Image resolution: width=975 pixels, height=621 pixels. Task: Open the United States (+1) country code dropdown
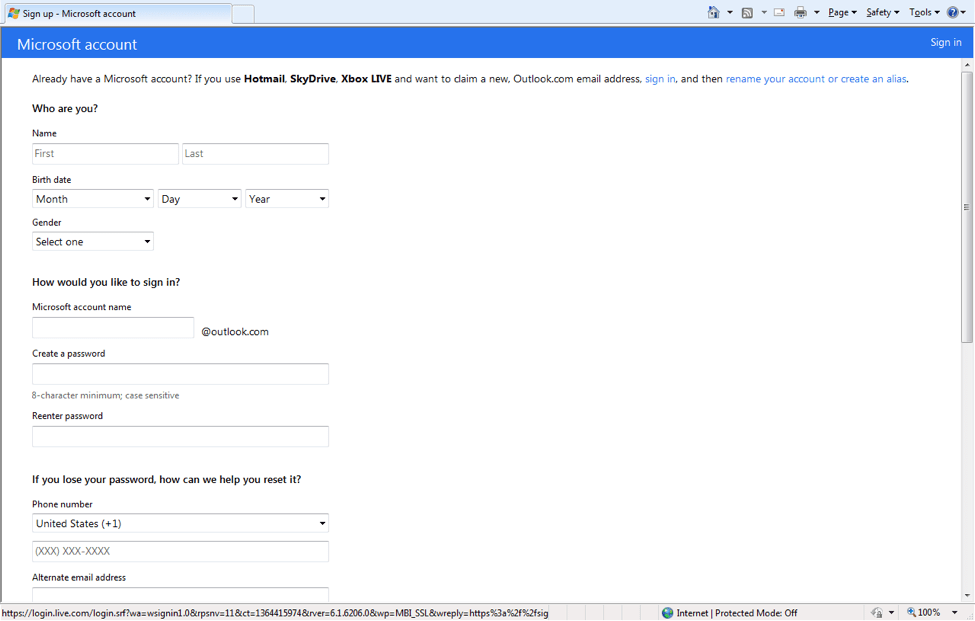180,523
